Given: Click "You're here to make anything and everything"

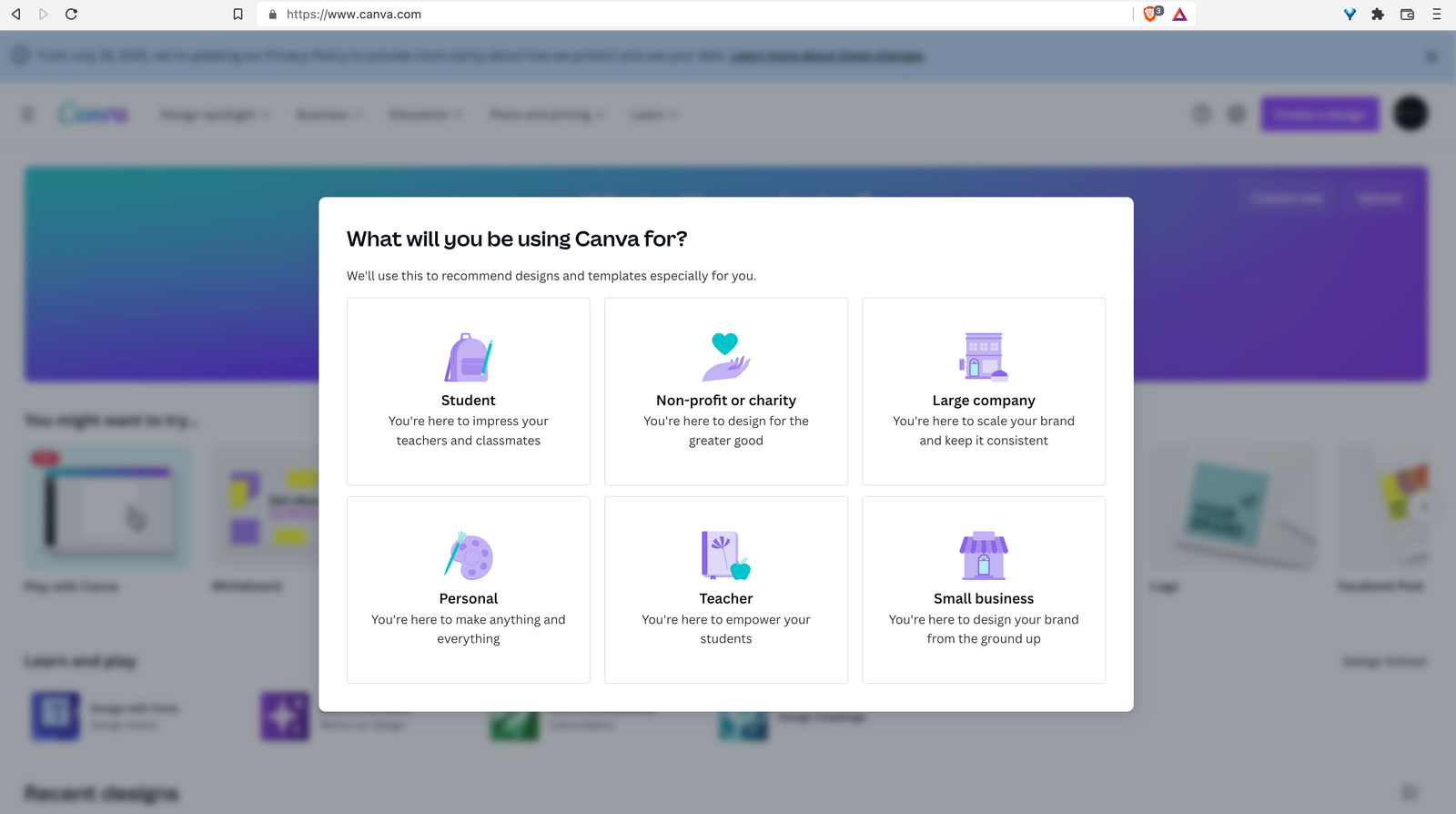Looking at the screenshot, I should (x=469, y=629).
